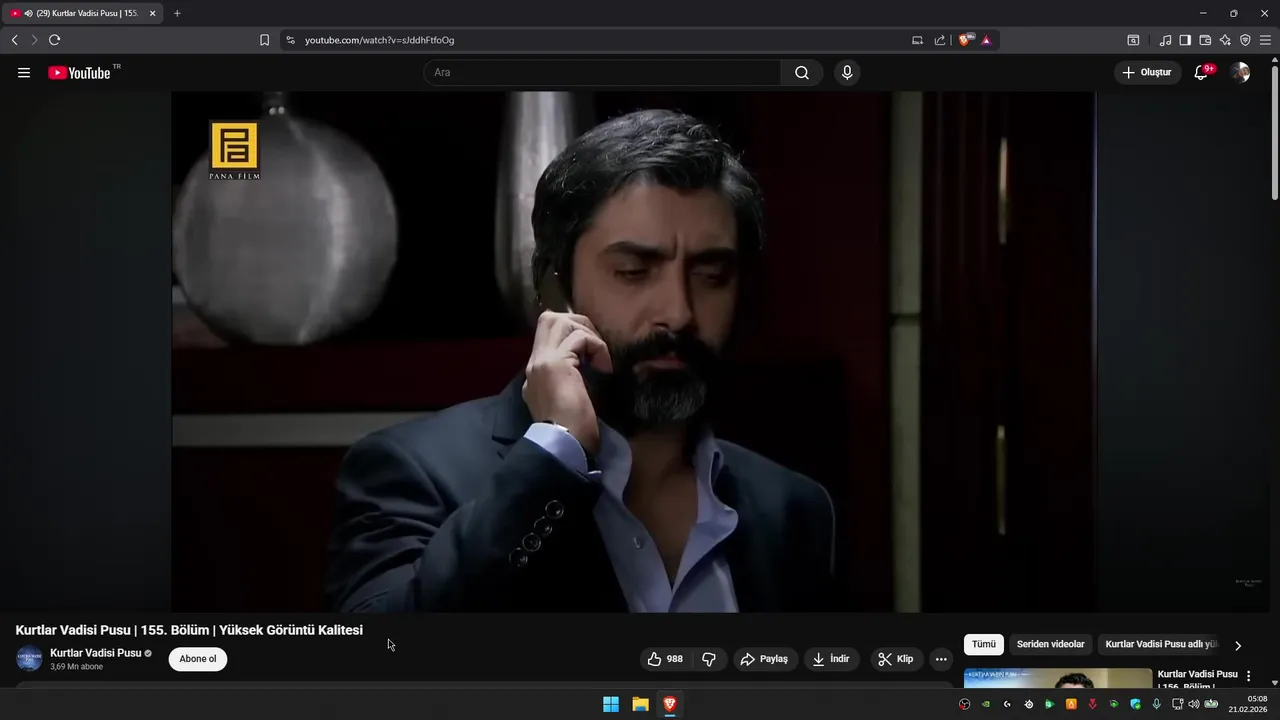Click the channel avatar beside Kurtlar Vadisi Pusu
This screenshot has width=1280, height=720.
pos(29,659)
